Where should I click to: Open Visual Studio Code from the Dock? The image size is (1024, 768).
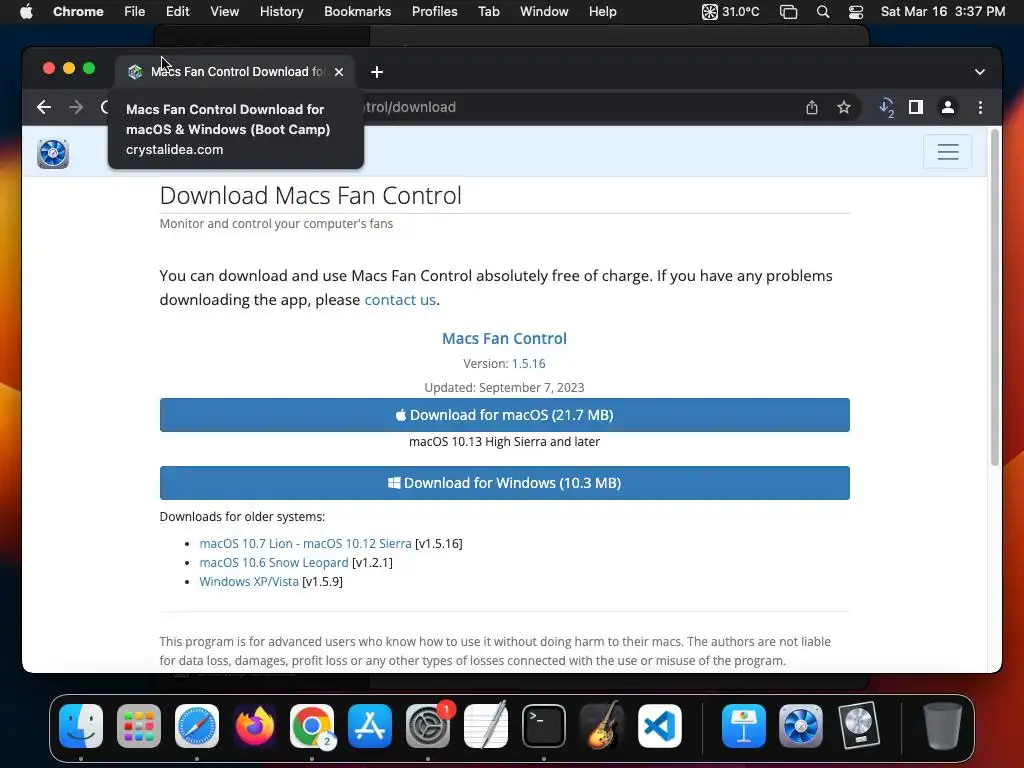coord(659,726)
